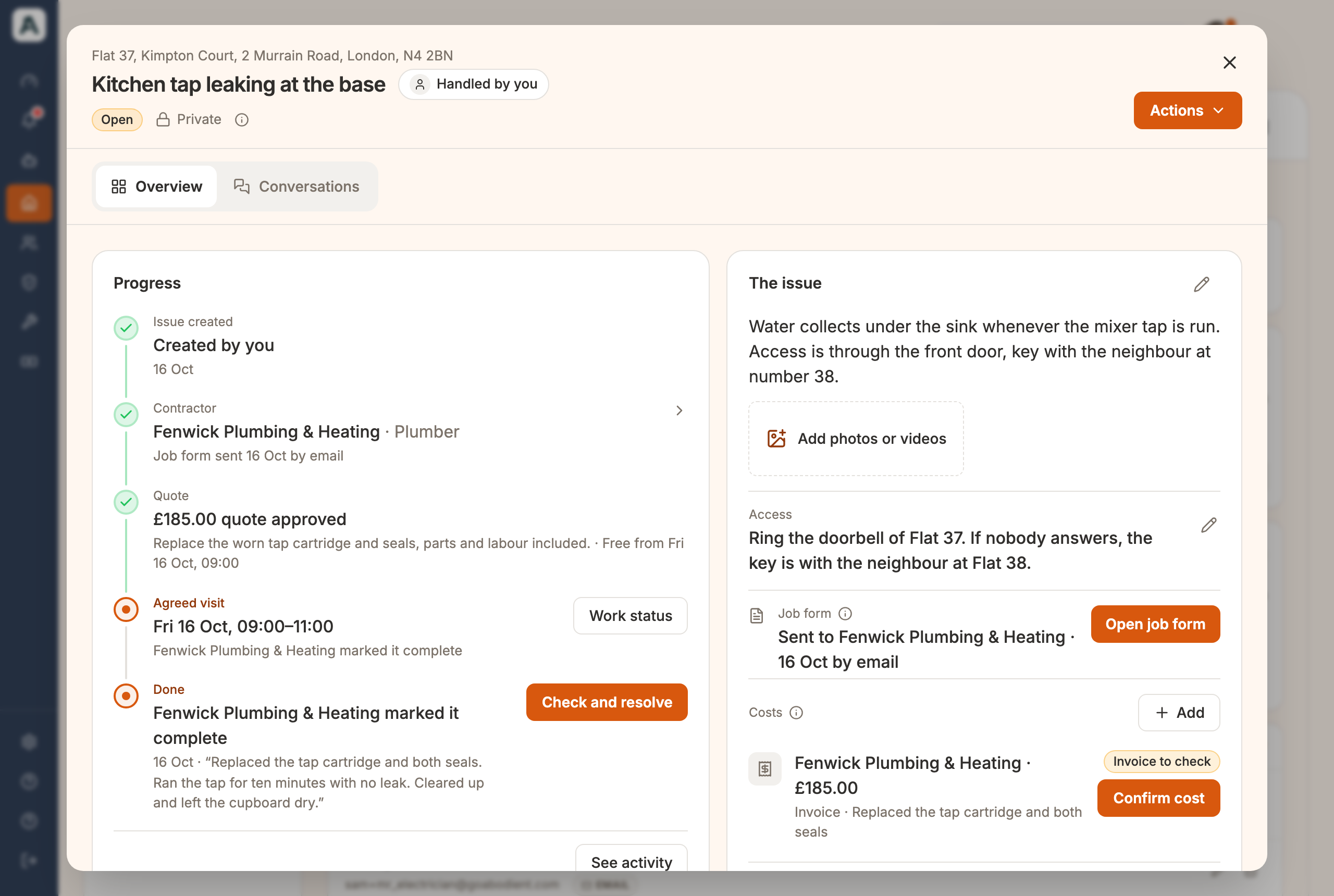The height and width of the screenshot is (896, 1334).
Task: Add photos or videos to the issue
Action: coord(856,438)
